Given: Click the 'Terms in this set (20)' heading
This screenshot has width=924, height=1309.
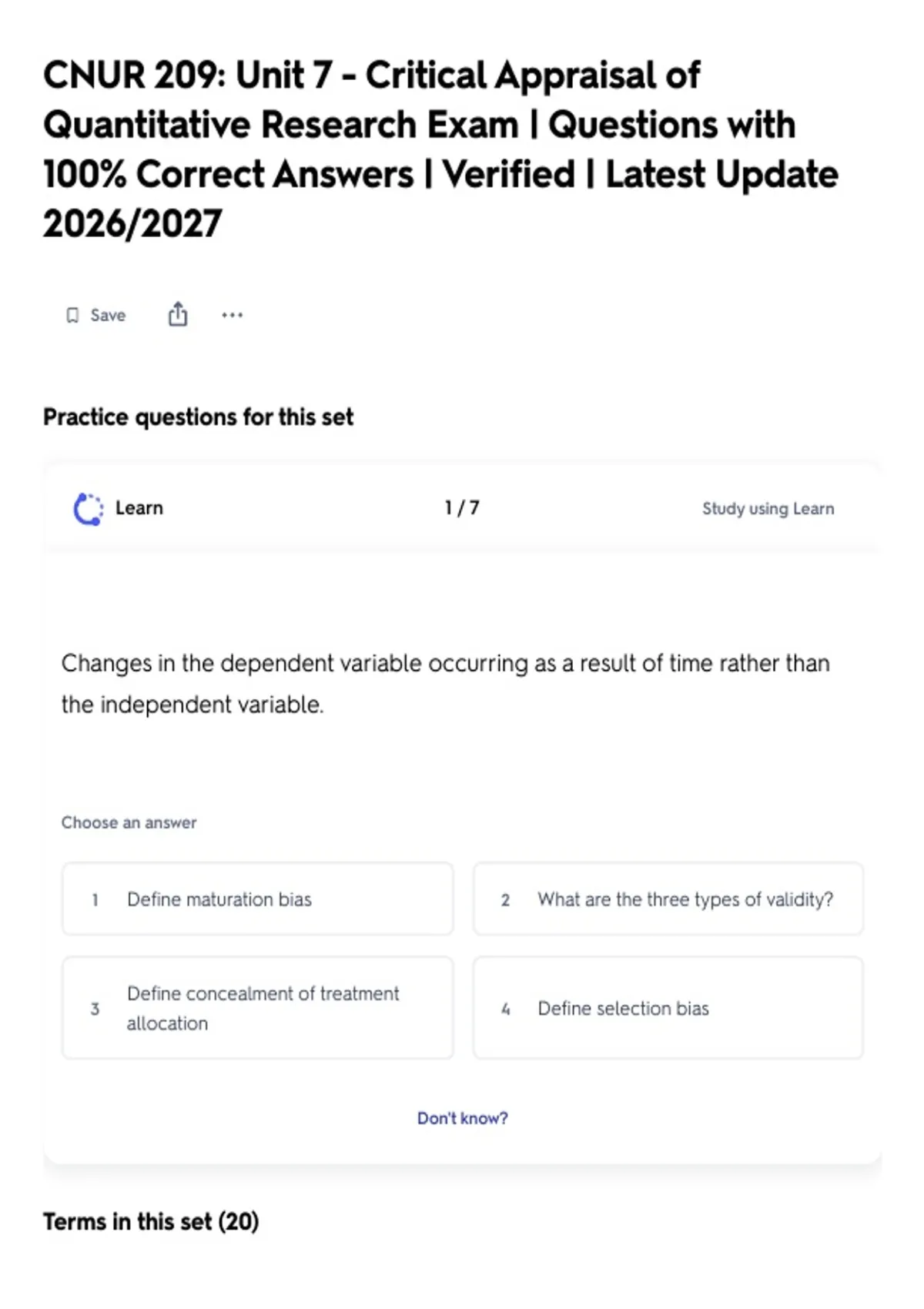Looking at the screenshot, I should (x=151, y=1221).
